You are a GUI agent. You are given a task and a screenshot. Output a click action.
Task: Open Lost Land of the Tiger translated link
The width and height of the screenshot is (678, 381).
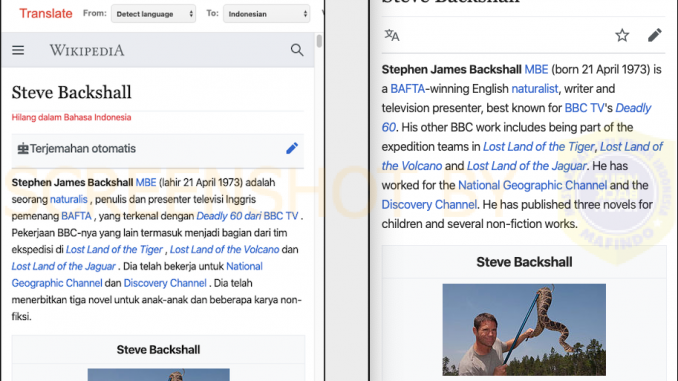coord(114,250)
